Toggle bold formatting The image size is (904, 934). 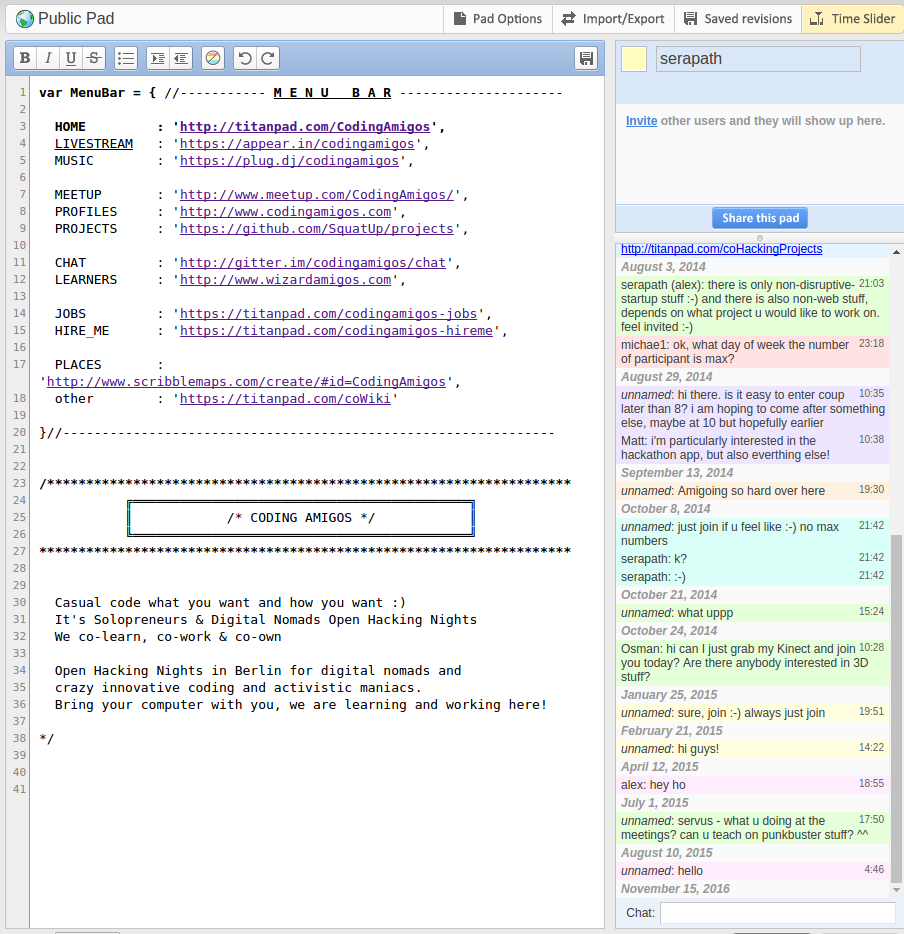click(x=25, y=58)
